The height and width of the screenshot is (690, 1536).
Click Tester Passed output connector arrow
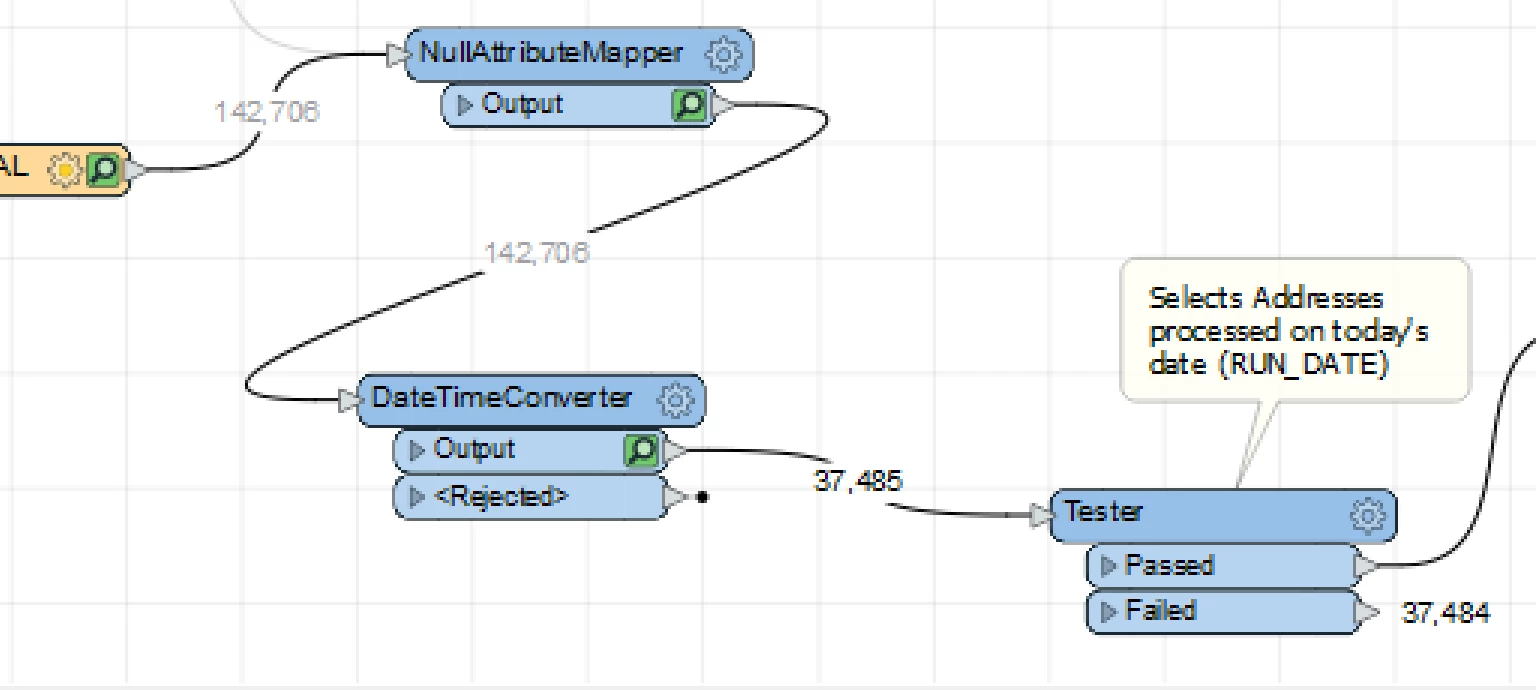(1366, 566)
